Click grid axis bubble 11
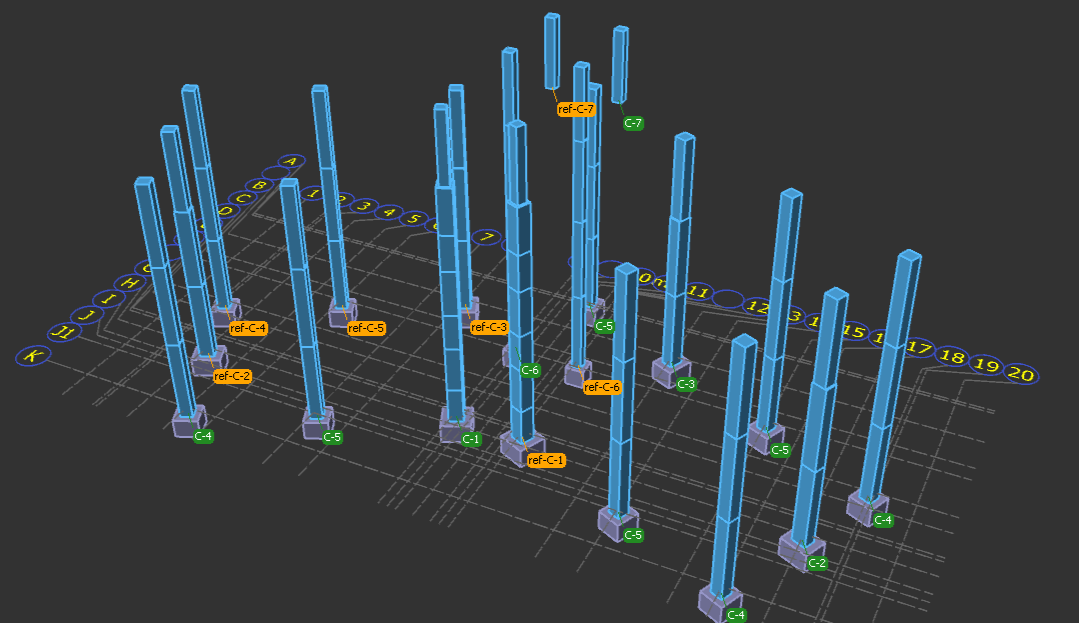 [698, 293]
